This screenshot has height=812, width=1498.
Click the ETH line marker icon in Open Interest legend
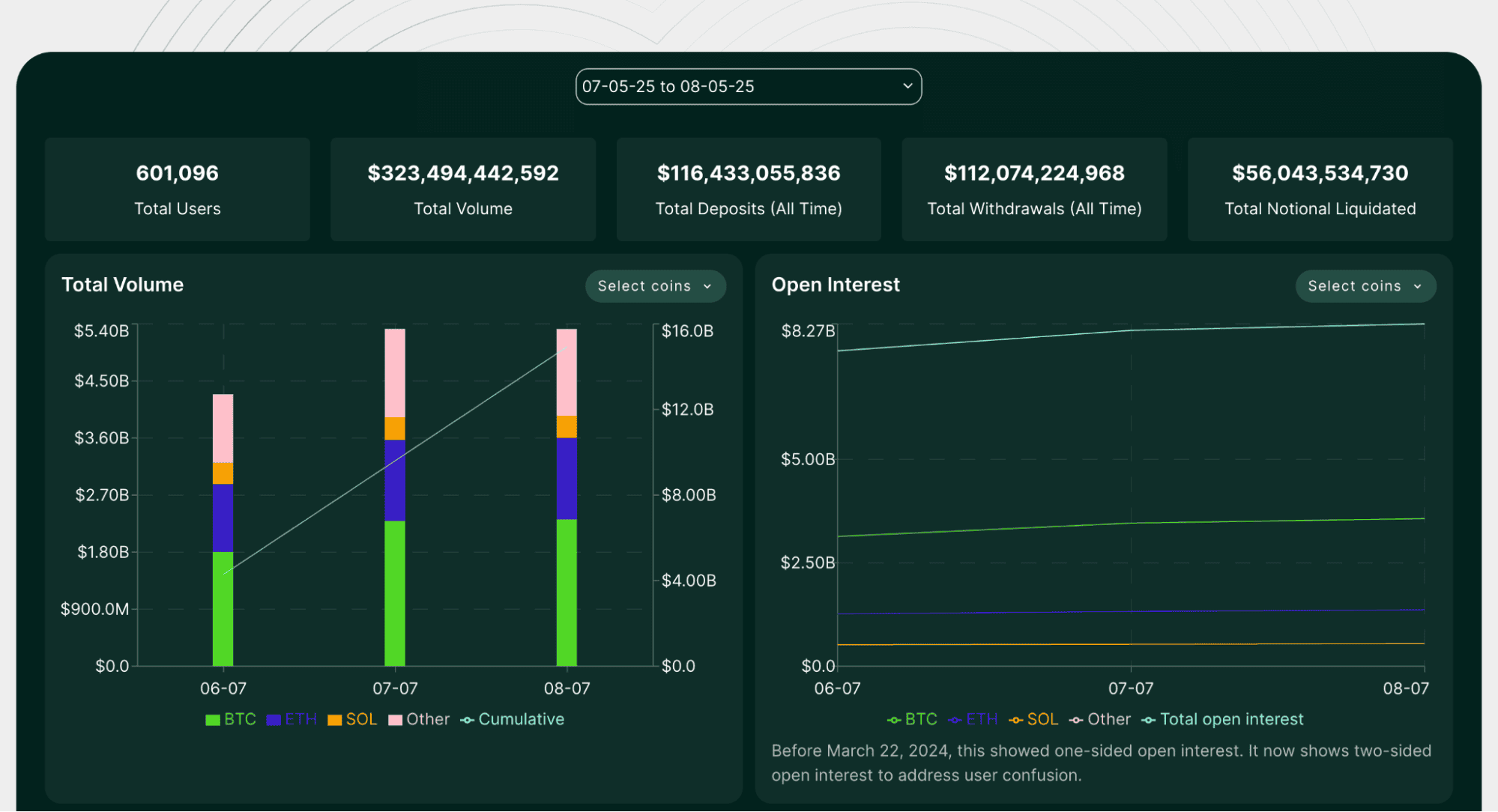click(x=955, y=720)
